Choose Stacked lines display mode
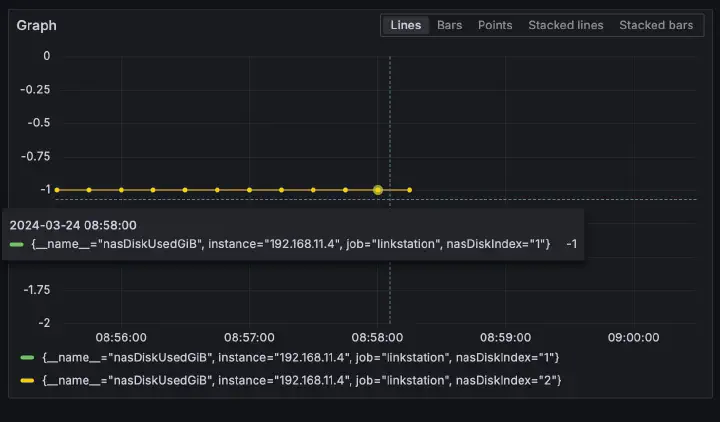The image size is (720, 422). [x=566, y=25]
